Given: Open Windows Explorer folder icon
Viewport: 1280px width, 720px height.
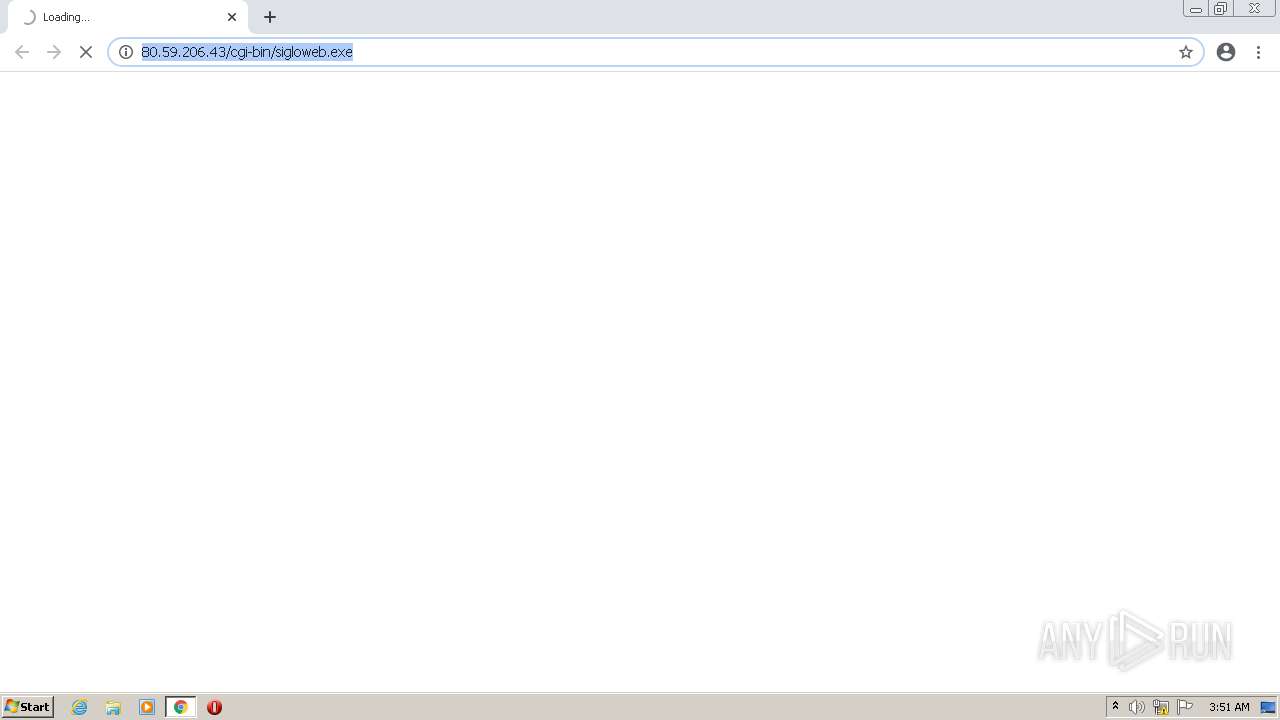Looking at the screenshot, I should (x=113, y=707).
